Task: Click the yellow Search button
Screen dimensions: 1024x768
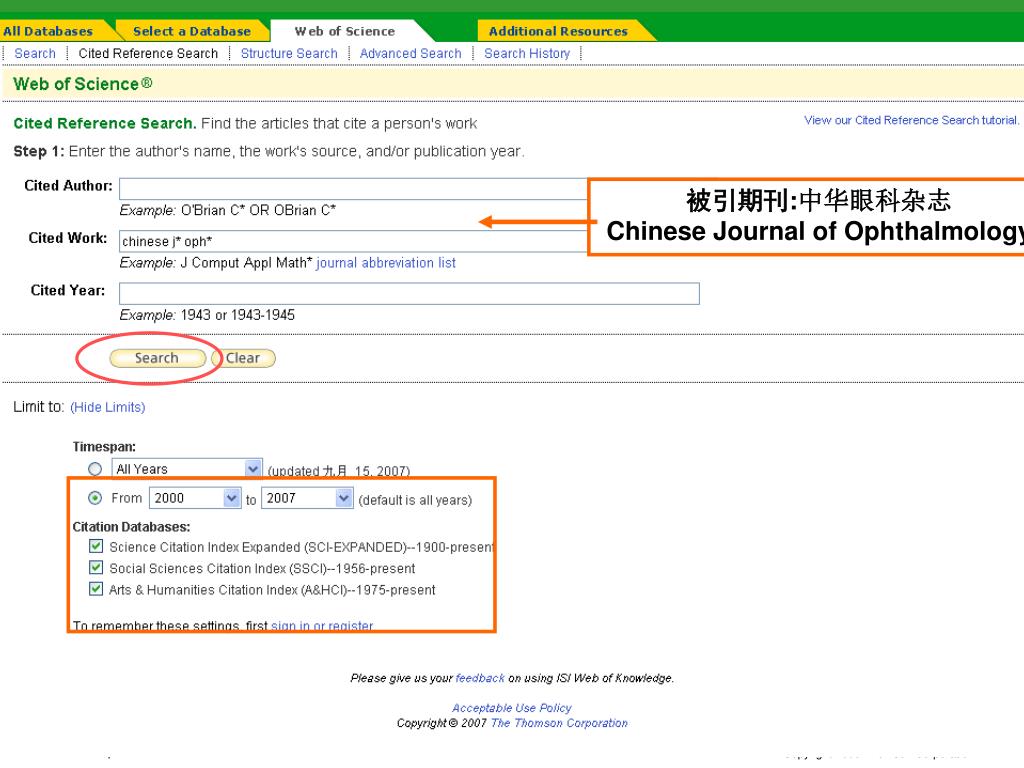Action: [157, 358]
